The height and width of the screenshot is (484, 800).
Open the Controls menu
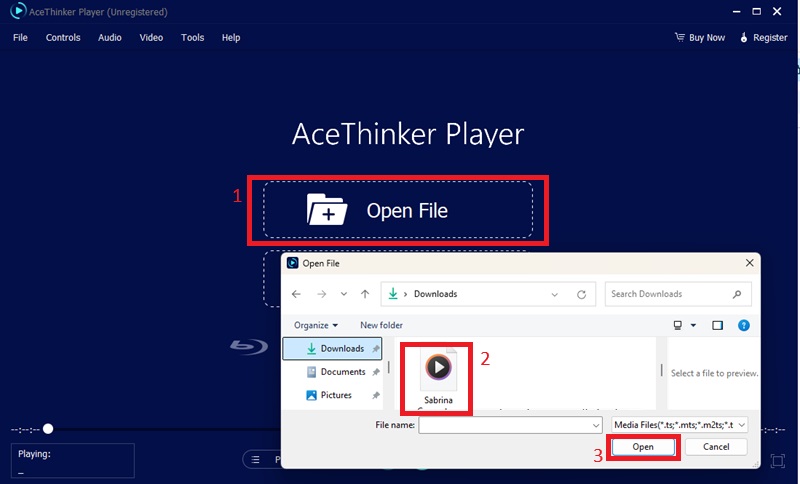(63, 37)
